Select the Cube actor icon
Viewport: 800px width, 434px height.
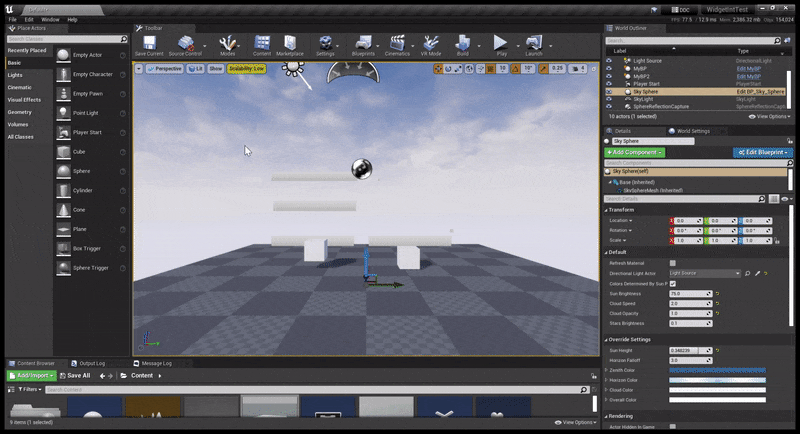point(63,152)
